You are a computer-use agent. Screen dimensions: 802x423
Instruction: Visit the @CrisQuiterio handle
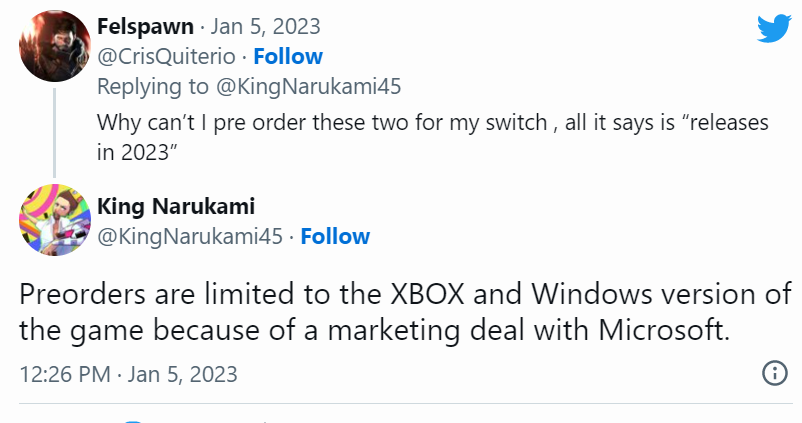pos(166,57)
